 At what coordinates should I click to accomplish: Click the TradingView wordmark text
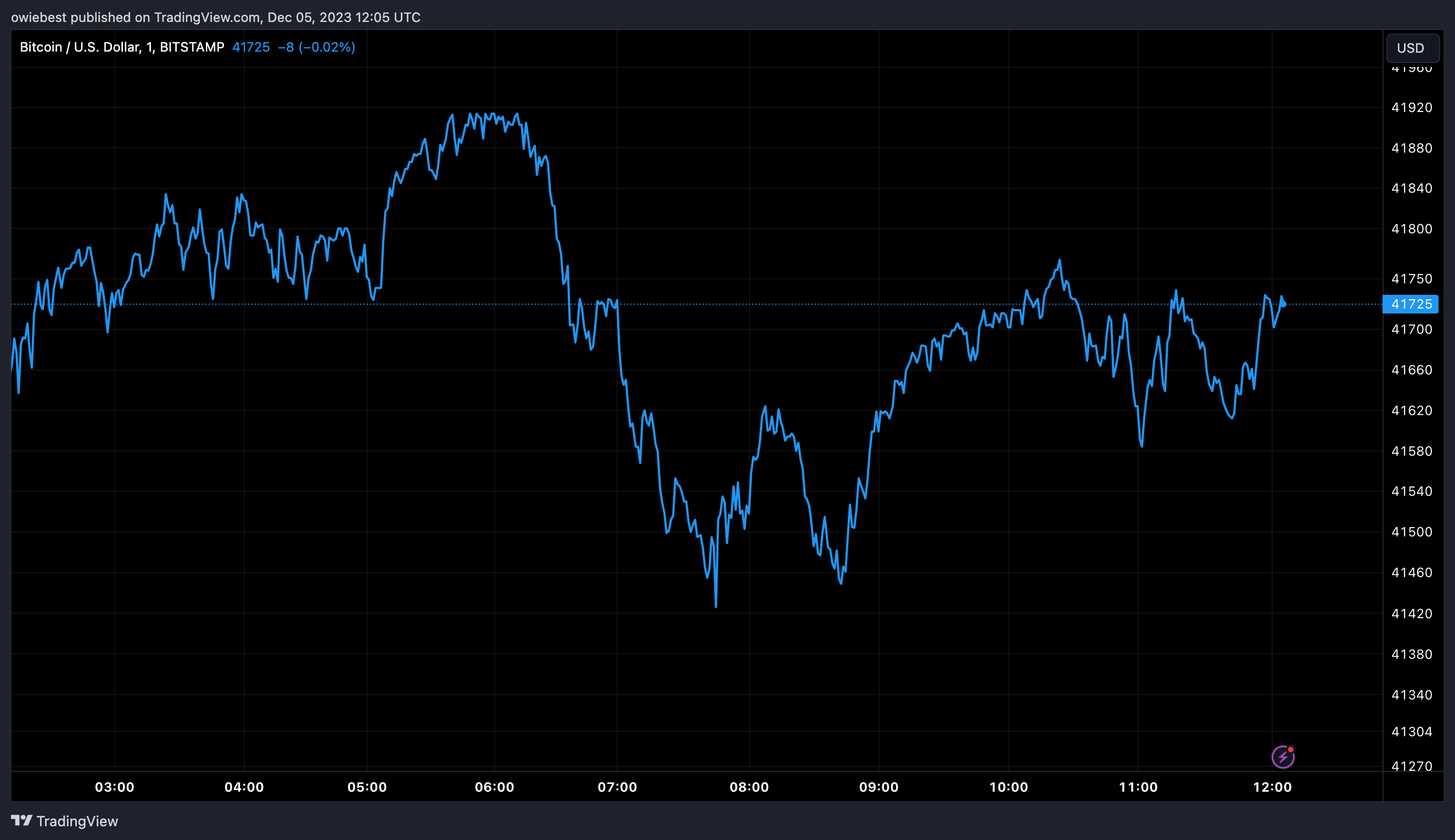[x=77, y=821]
